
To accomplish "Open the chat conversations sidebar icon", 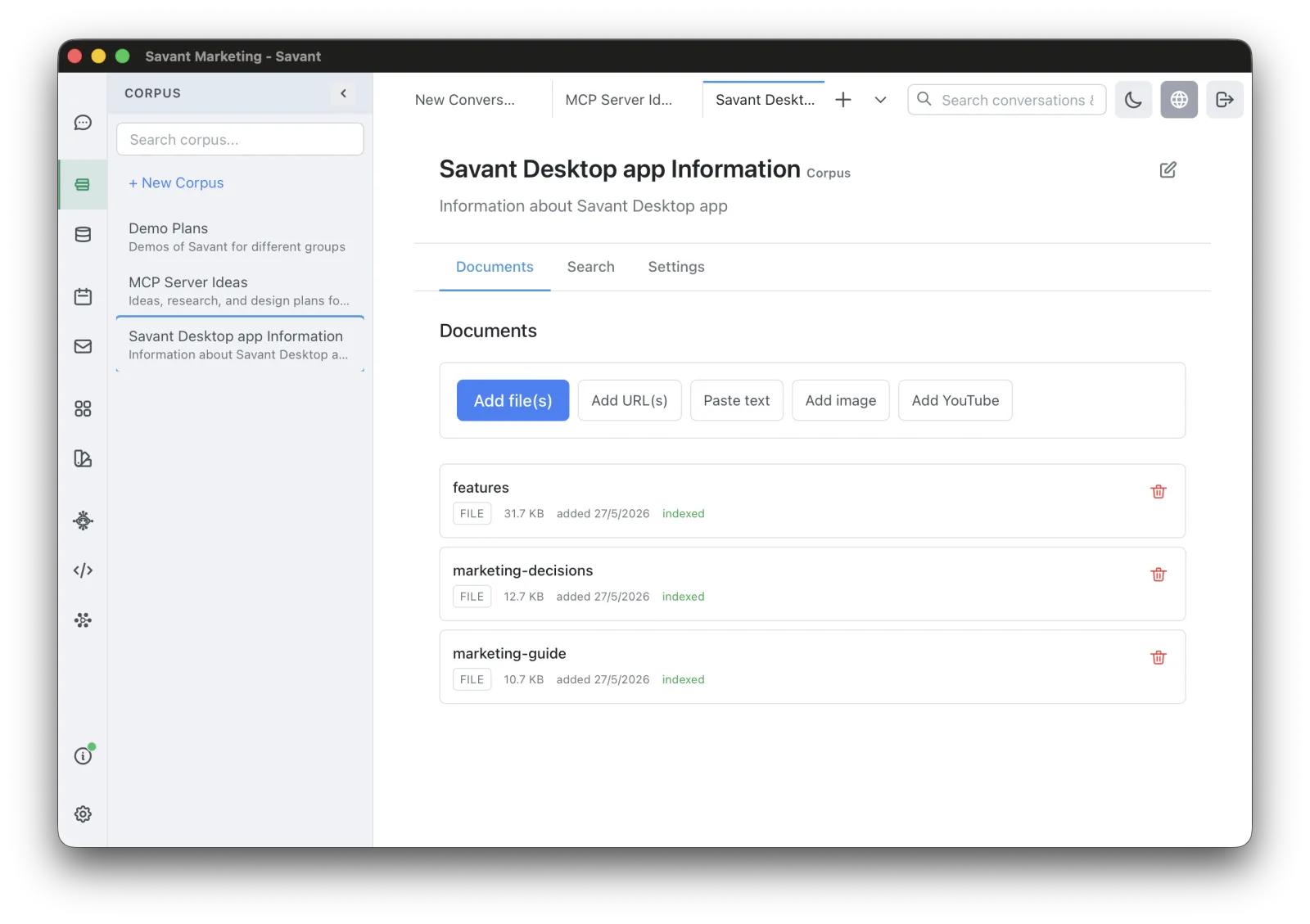I will coord(83,123).
